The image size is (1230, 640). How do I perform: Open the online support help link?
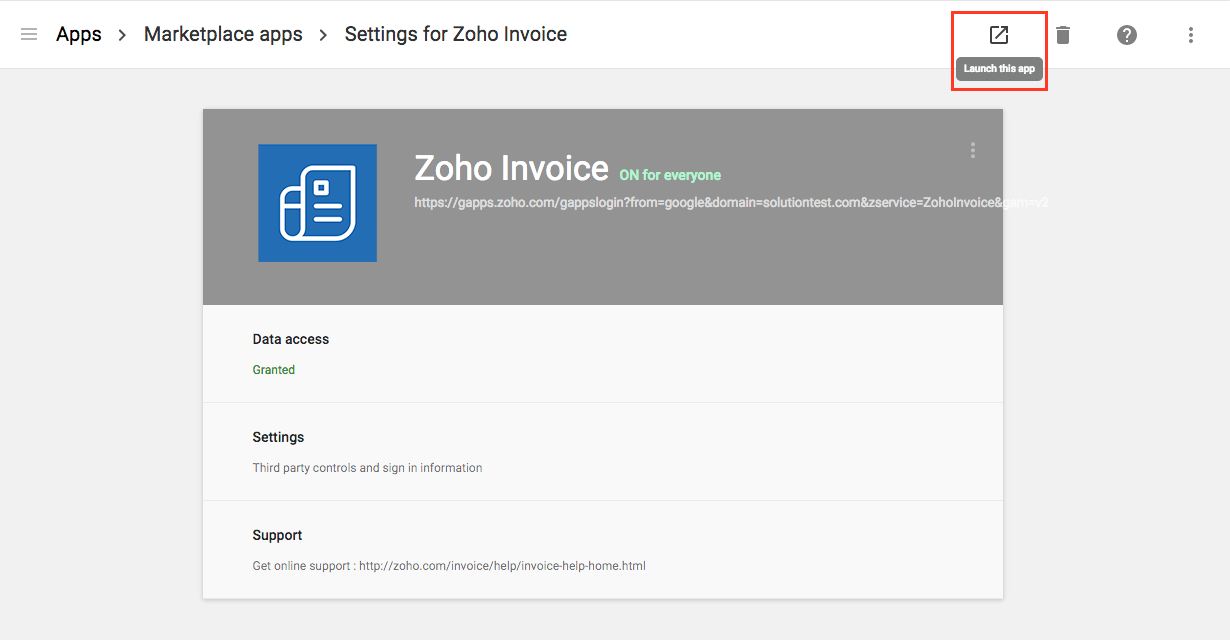[x=502, y=566]
